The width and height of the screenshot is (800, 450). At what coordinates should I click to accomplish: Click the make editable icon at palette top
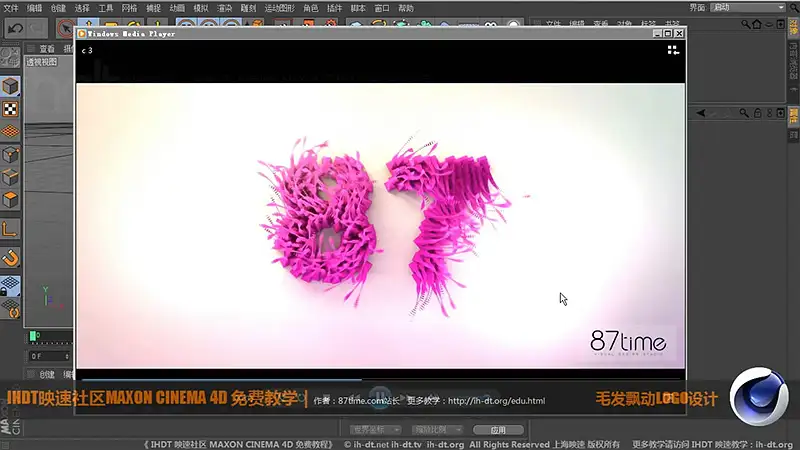[x=9, y=58]
